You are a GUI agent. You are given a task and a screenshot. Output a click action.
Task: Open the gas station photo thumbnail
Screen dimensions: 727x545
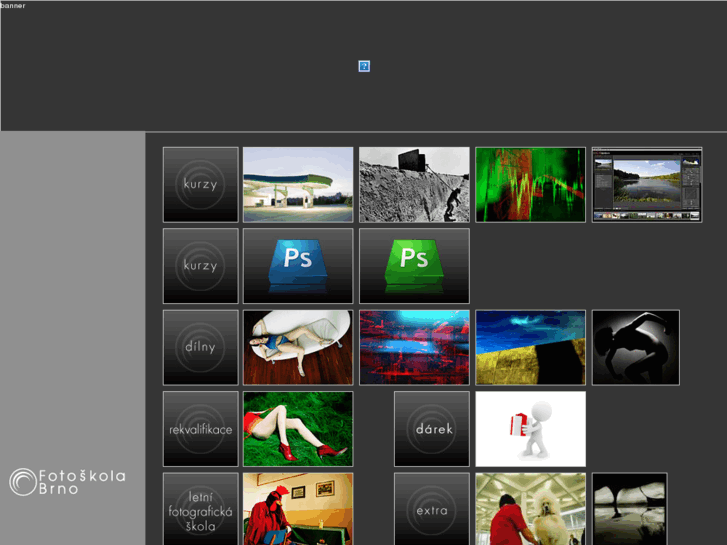[x=298, y=185]
